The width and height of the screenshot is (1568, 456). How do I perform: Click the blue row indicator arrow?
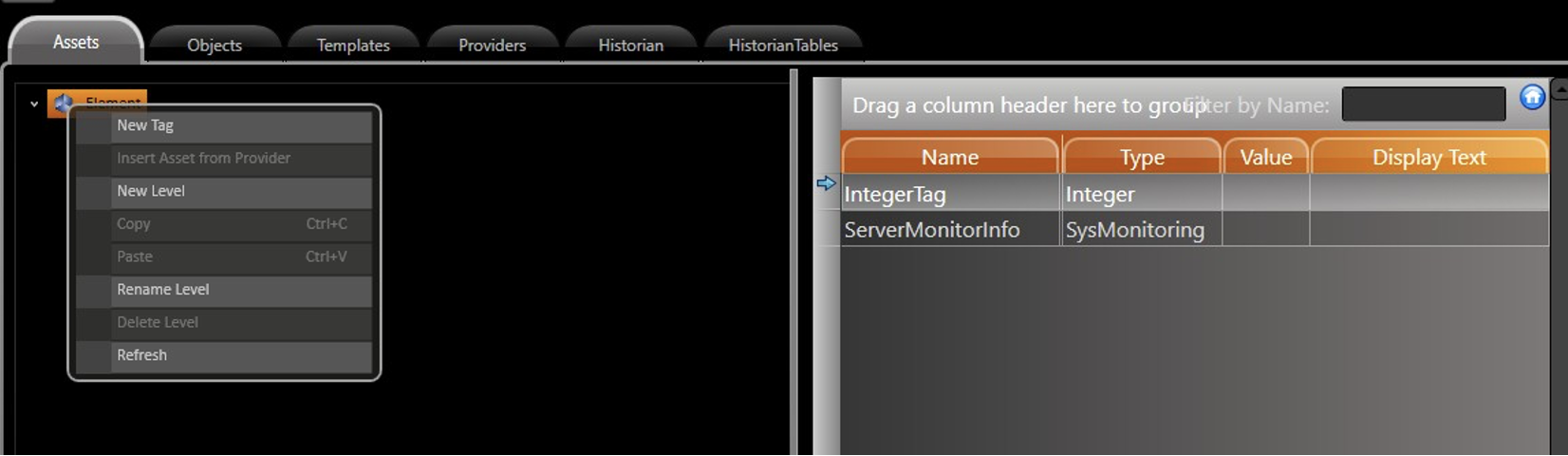coord(826,183)
